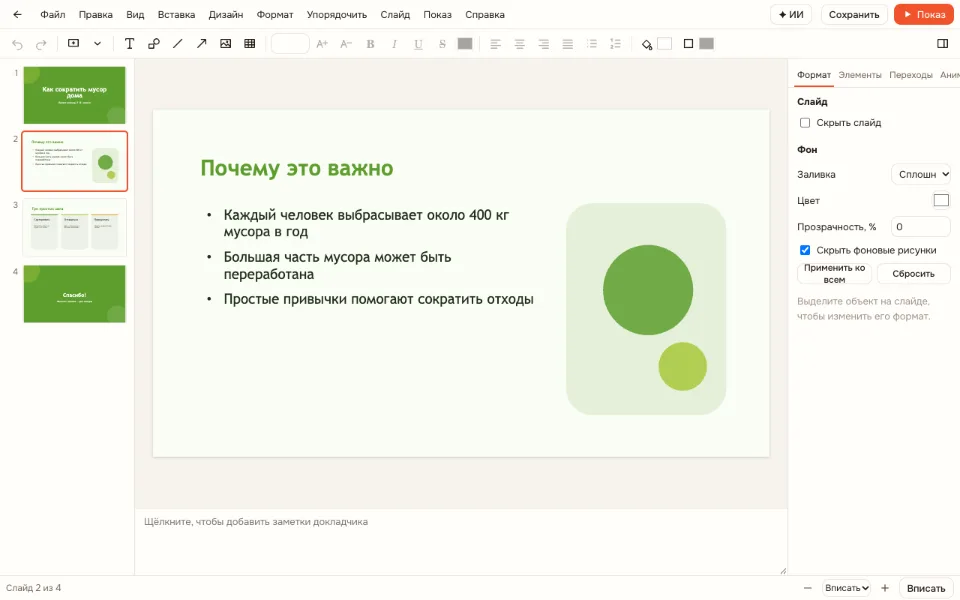Apply a numbered list

coord(615,43)
